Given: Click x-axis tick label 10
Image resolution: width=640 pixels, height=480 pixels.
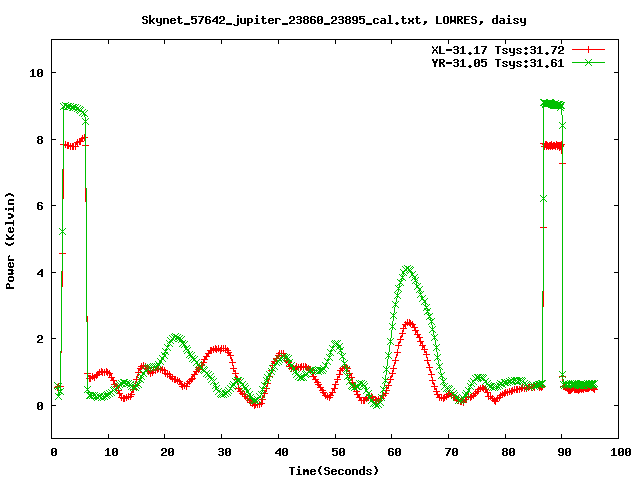Looking at the screenshot, I should (111, 452).
